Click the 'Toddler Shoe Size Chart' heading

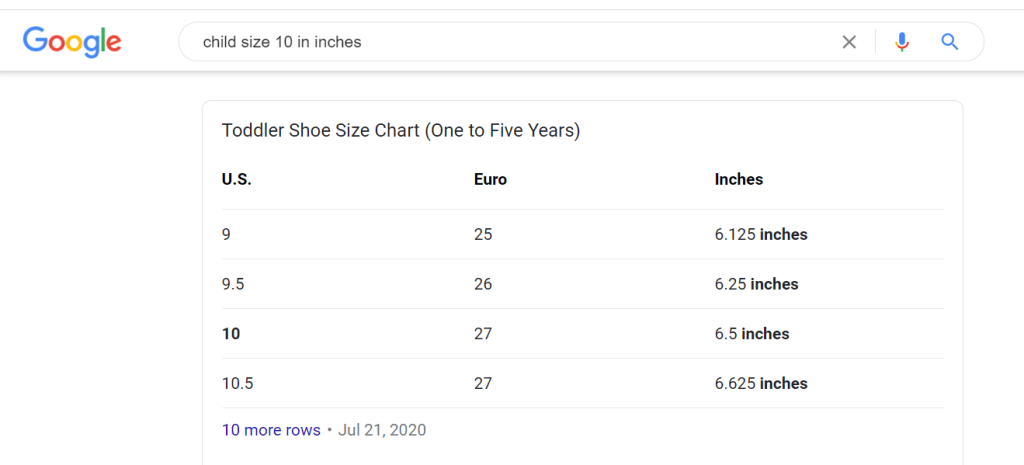point(400,131)
